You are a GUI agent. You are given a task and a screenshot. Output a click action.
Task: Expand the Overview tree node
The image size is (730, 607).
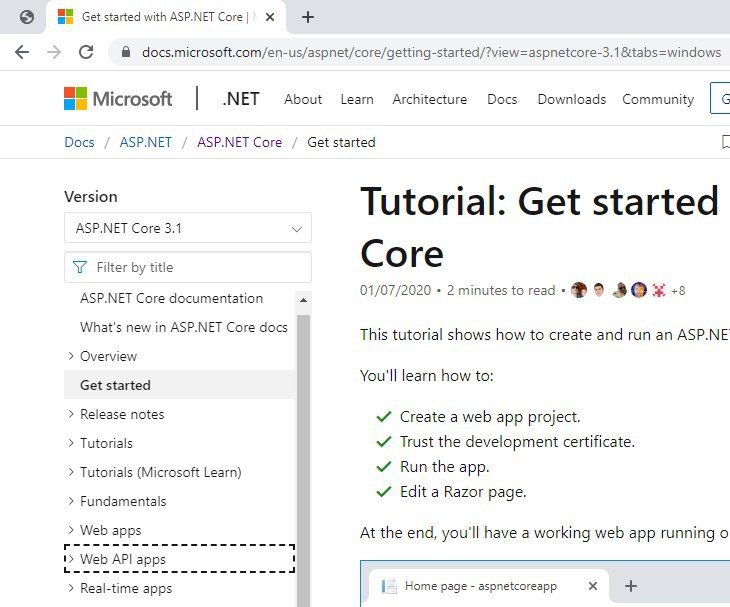pyautogui.click(x=71, y=356)
